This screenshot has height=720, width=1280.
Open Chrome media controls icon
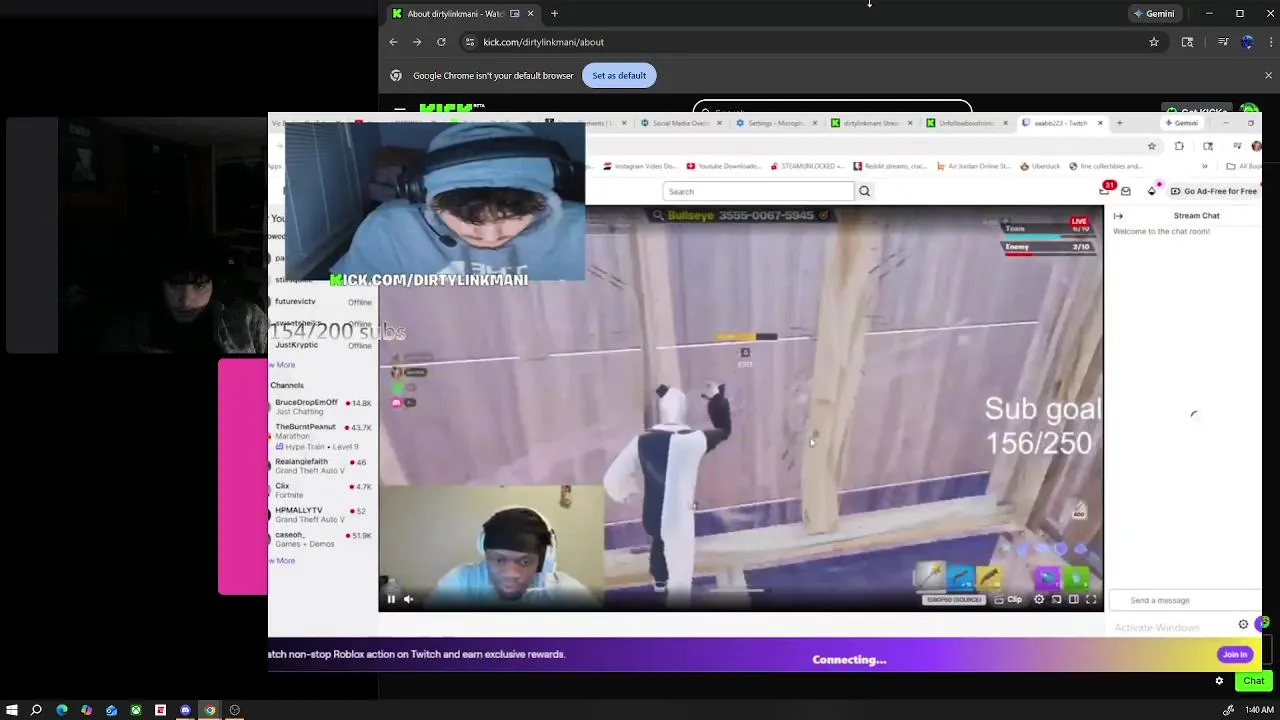click(1223, 42)
